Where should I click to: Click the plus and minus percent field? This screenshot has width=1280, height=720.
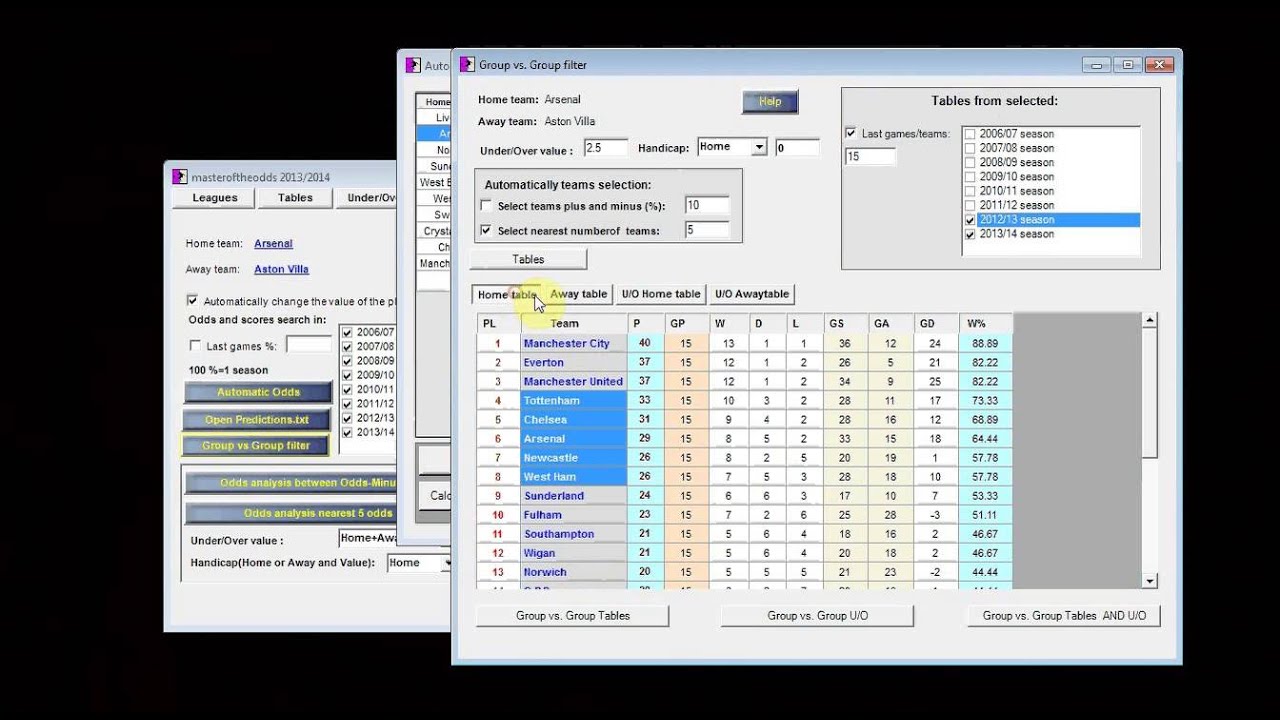pyautogui.click(x=707, y=205)
